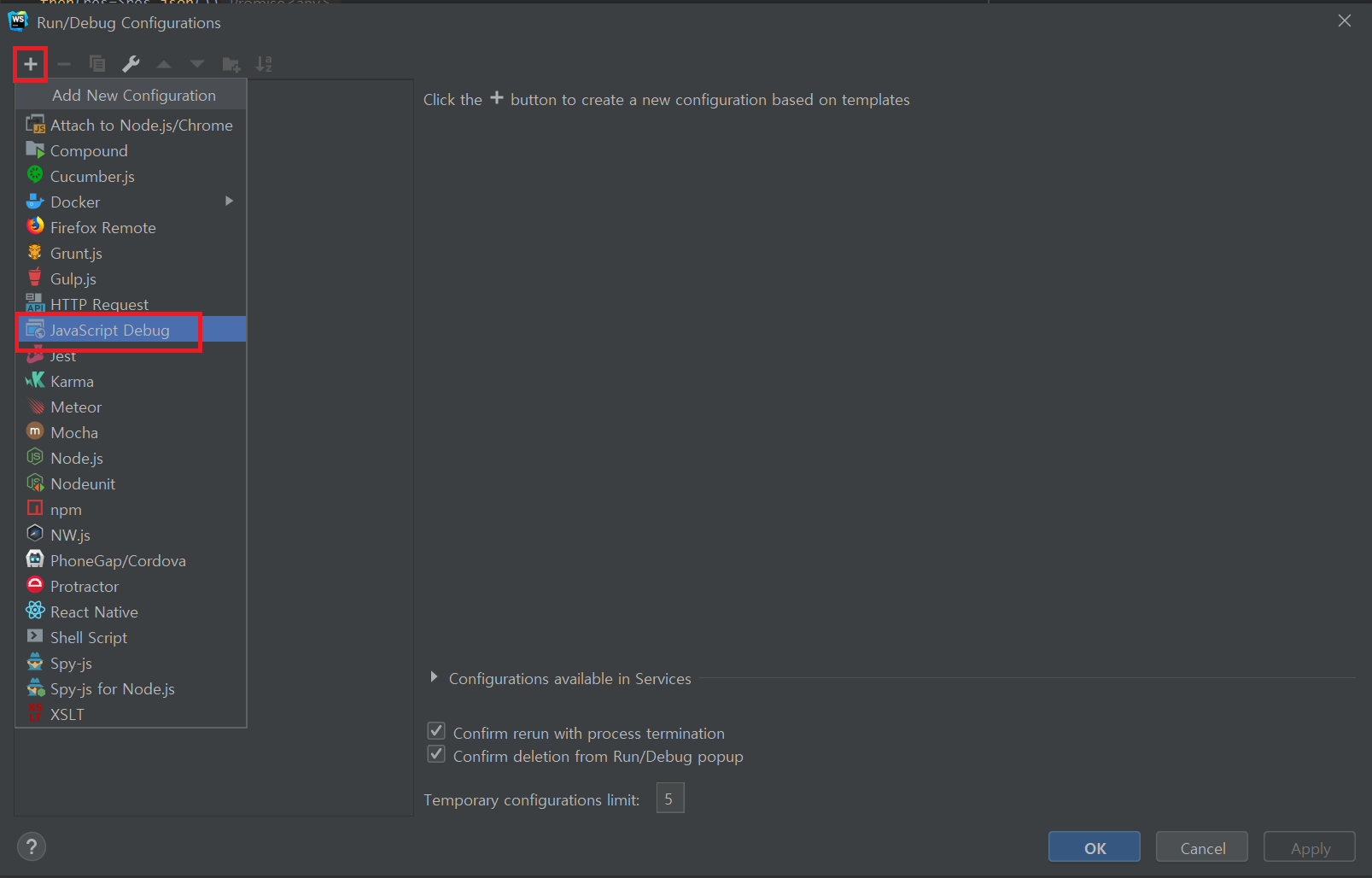Click the PhoneGap/Cordova robot icon
This screenshot has height=878, width=1372.
(35, 559)
